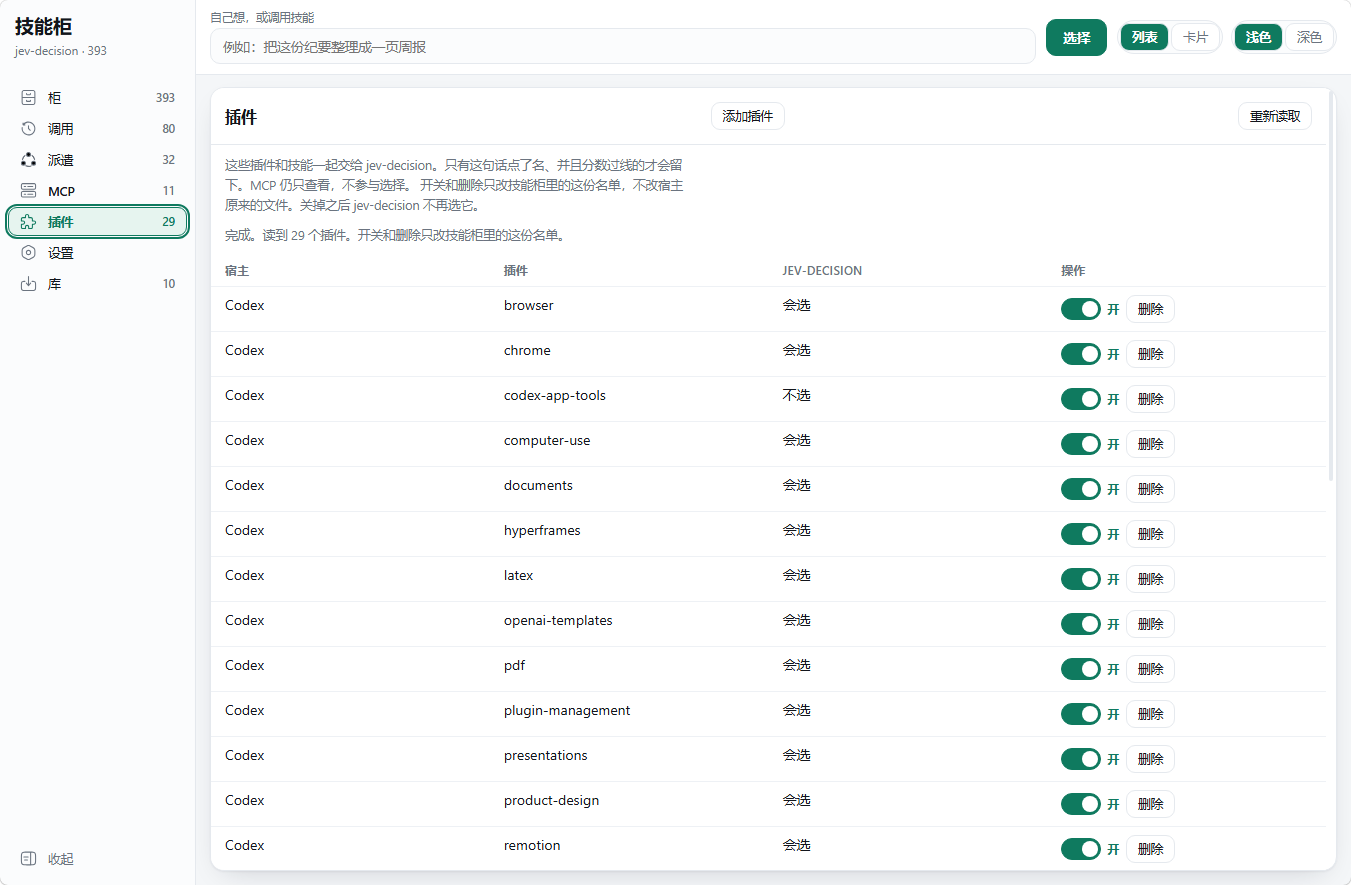Click the MCP server icon
The height and width of the screenshot is (885, 1351).
pyautogui.click(x=29, y=191)
